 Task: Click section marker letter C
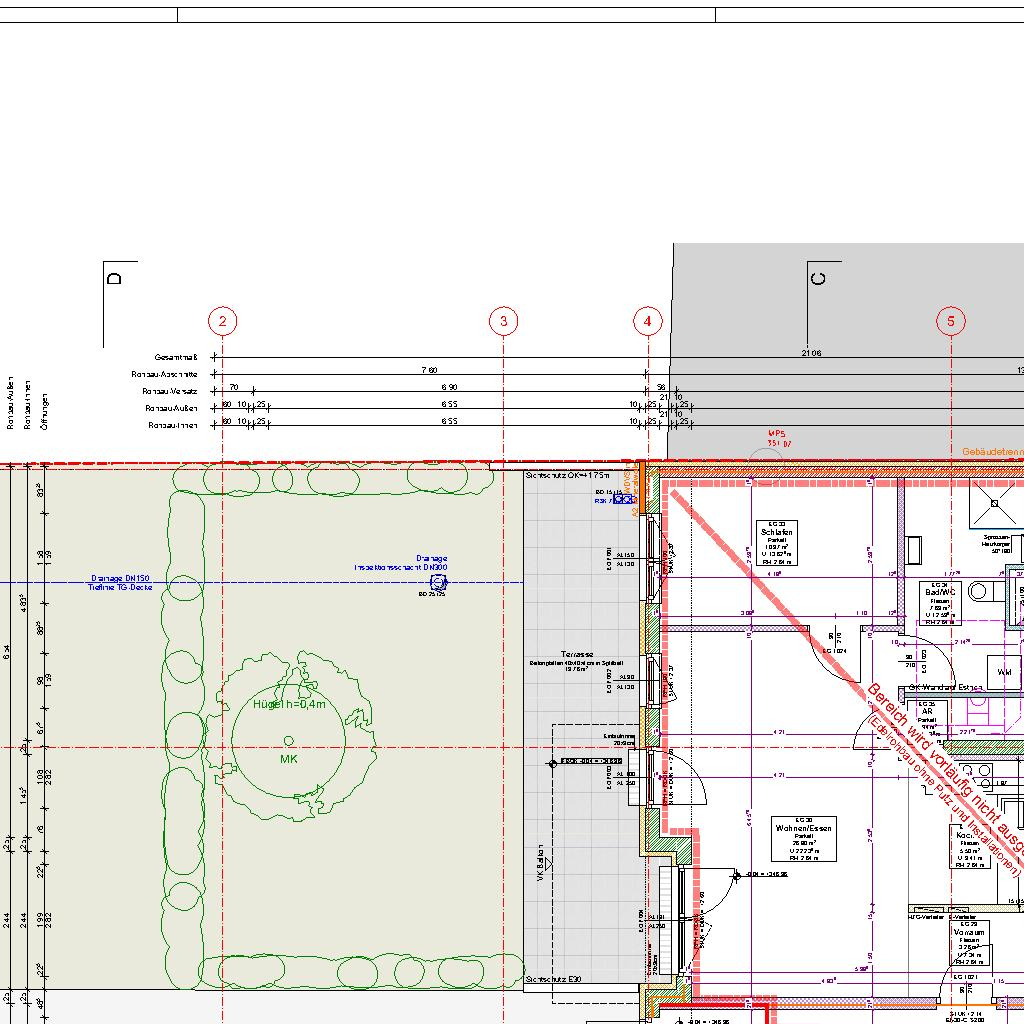(818, 278)
